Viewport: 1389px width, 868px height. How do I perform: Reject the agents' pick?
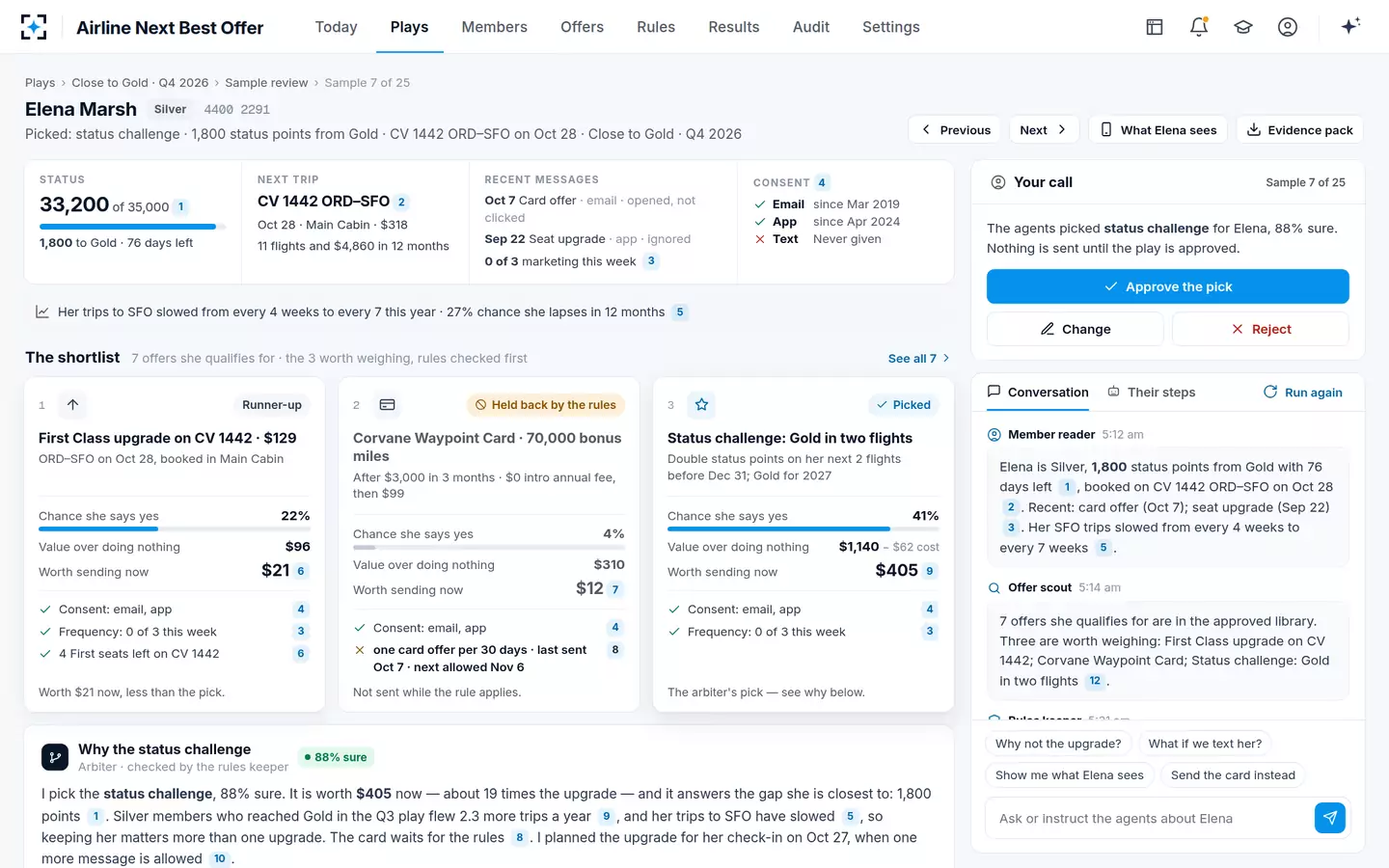point(1261,329)
